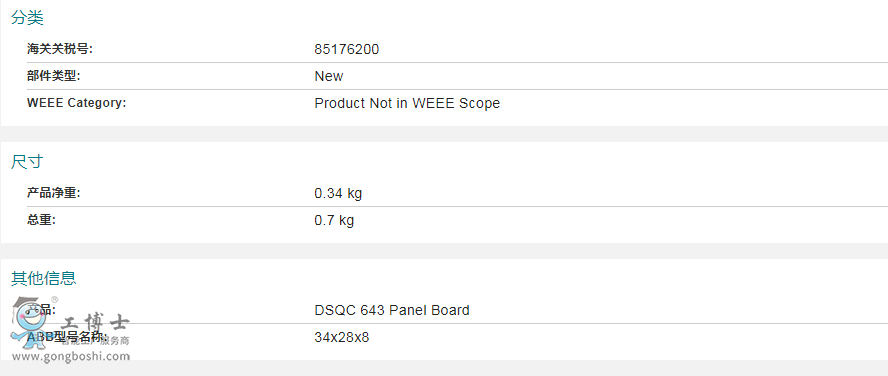Click Product Not in WEEE Scope text

coord(407,103)
